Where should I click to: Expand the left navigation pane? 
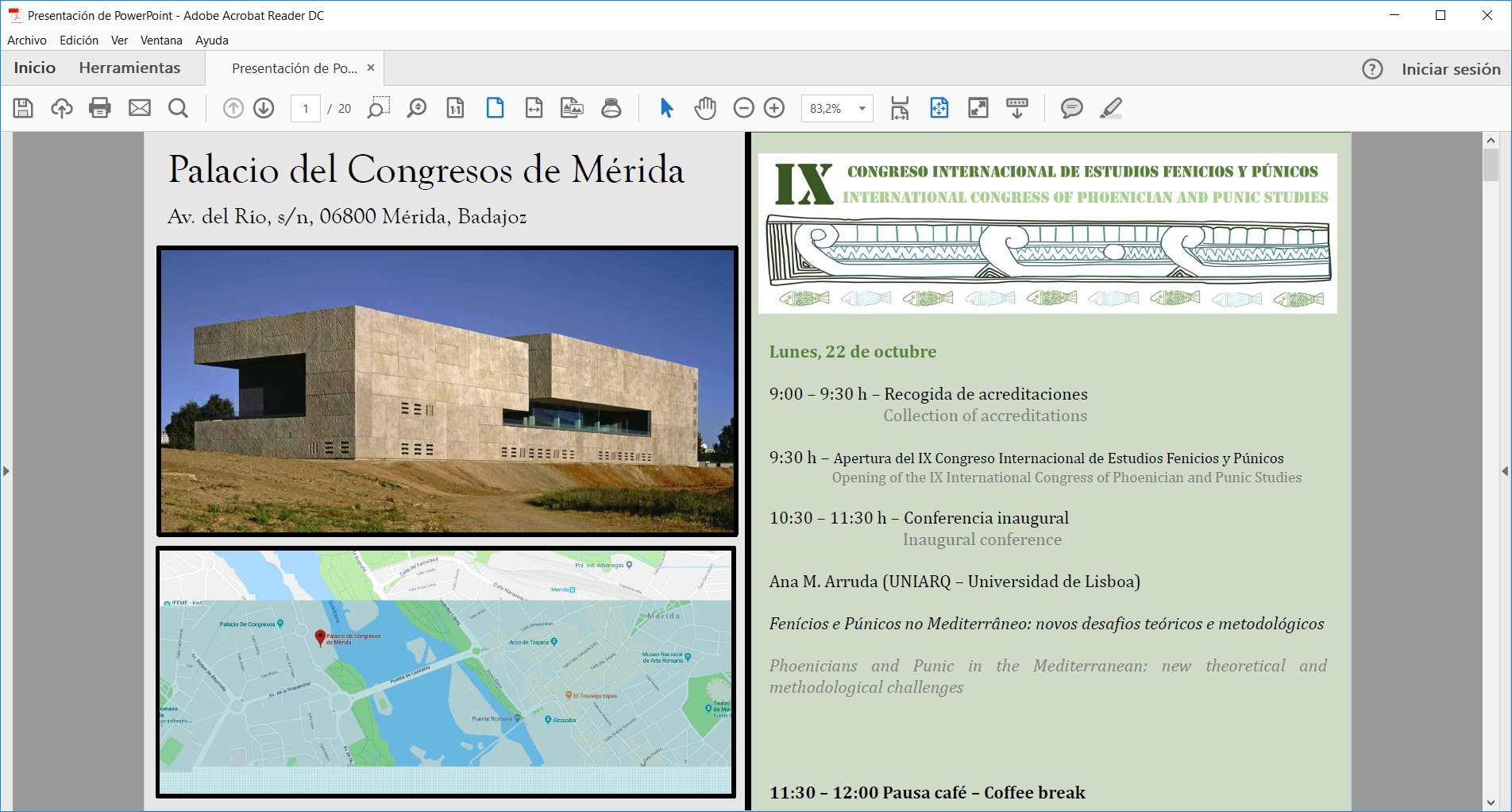tap(6, 471)
